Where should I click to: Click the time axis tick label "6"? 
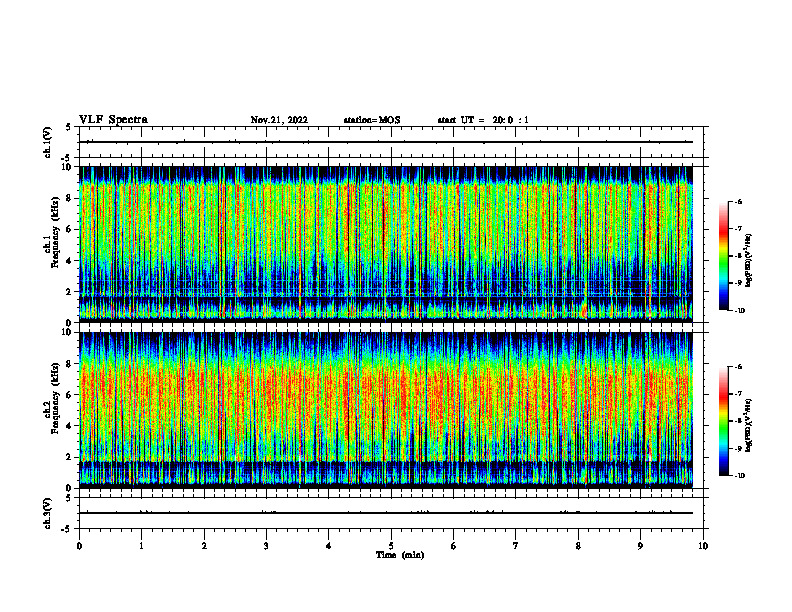[454, 546]
